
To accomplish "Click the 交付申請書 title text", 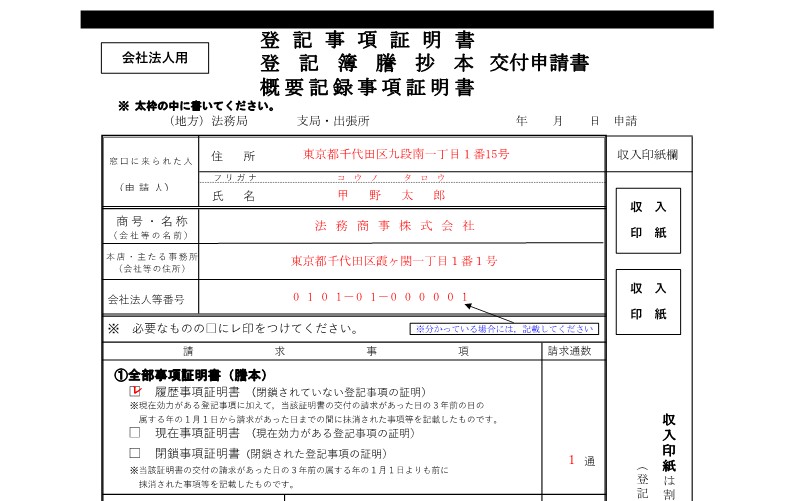I will click(x=539, y=63).
